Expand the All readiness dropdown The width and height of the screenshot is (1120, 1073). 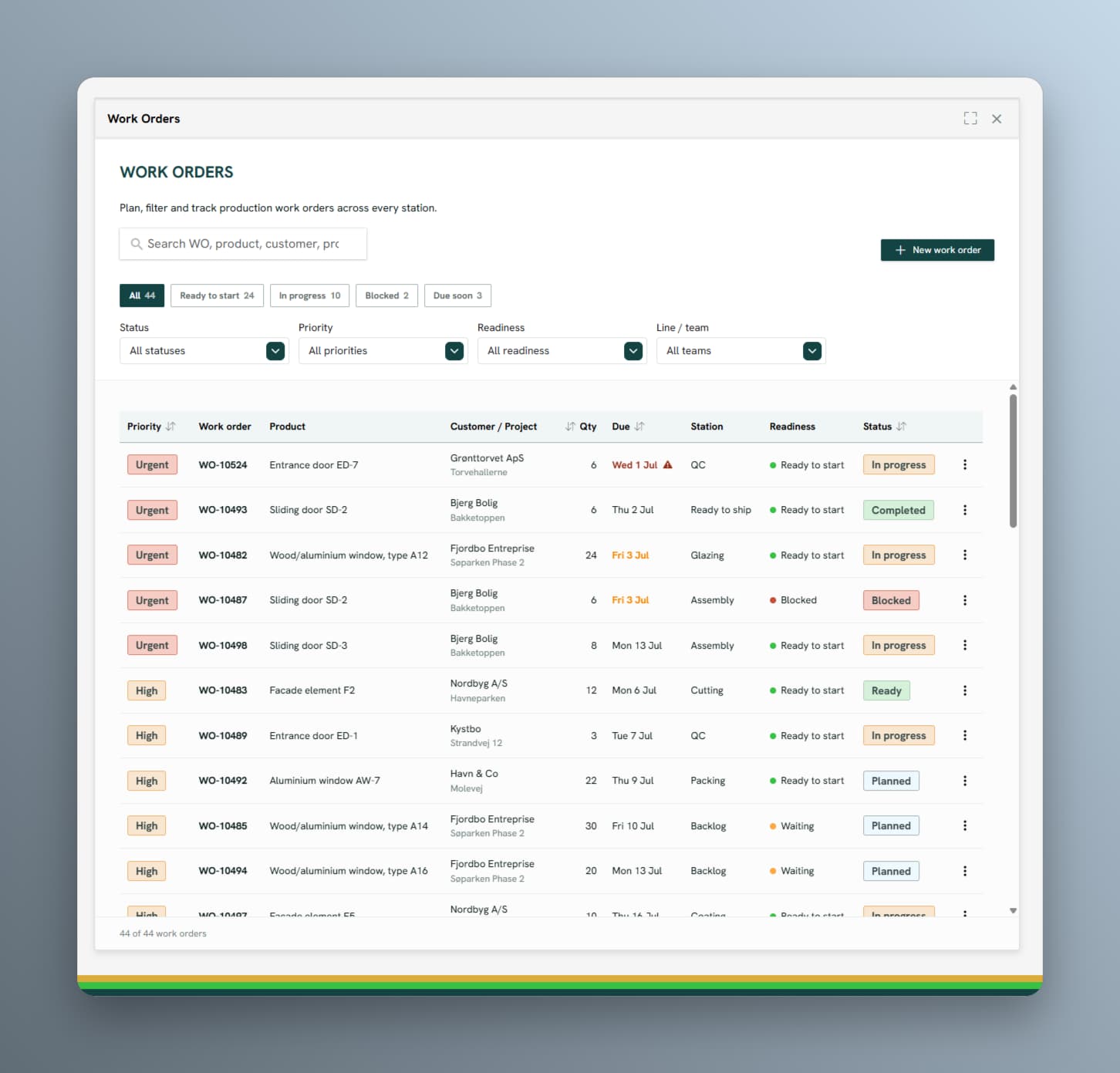(562, 351)
